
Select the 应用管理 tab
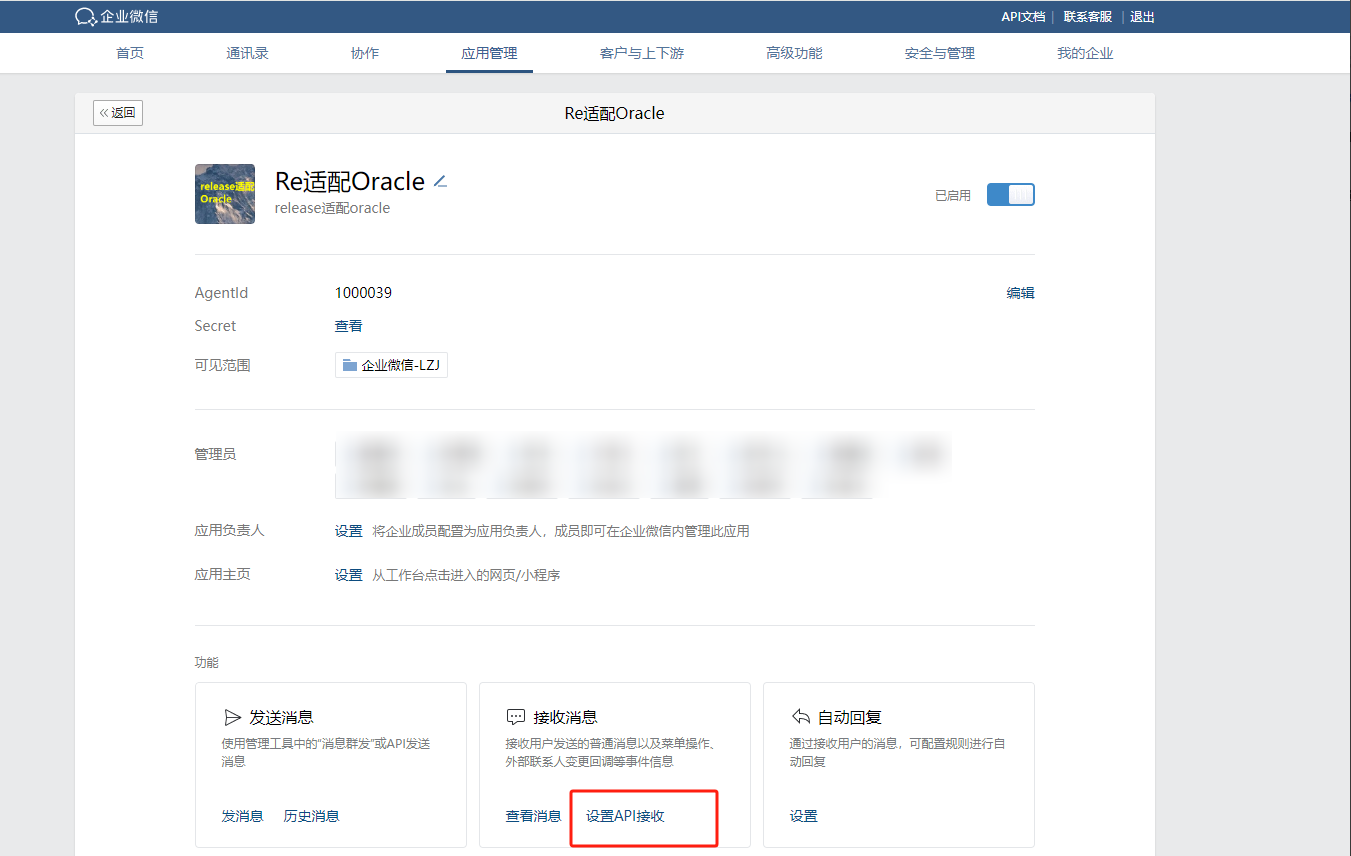pyautogui.click(x=489, y=53)
